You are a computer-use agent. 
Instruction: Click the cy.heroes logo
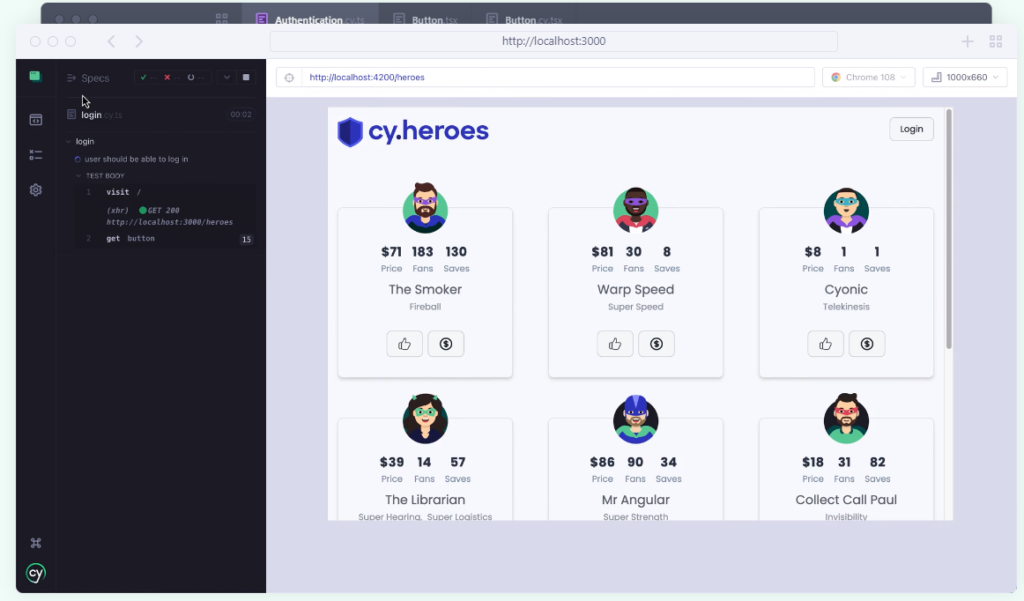pyautogui.click(x=413, y=131)
